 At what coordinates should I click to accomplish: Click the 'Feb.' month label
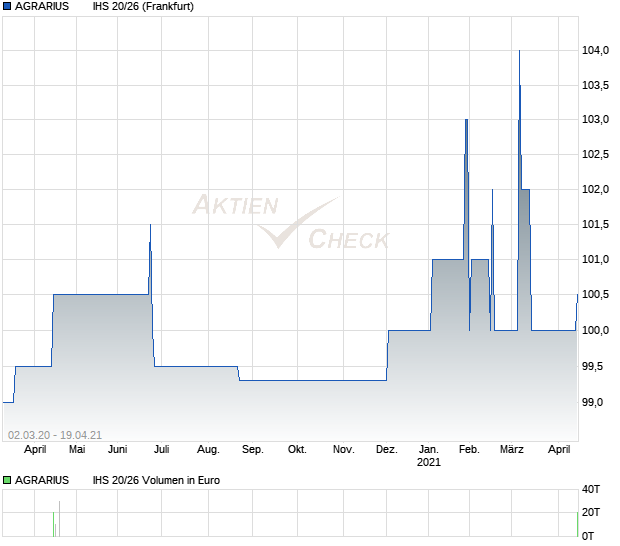click(x=469, y=449)
